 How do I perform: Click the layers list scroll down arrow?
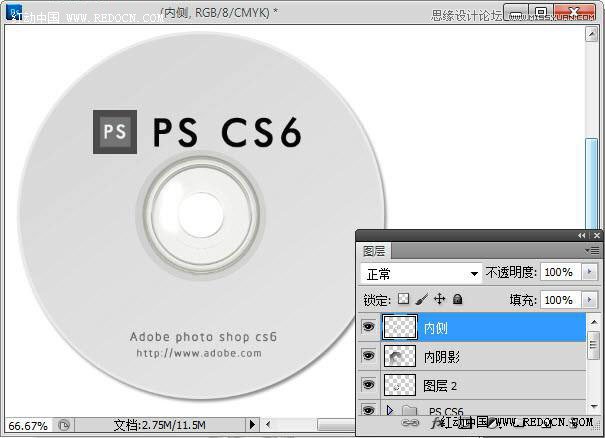coord(594,406)
